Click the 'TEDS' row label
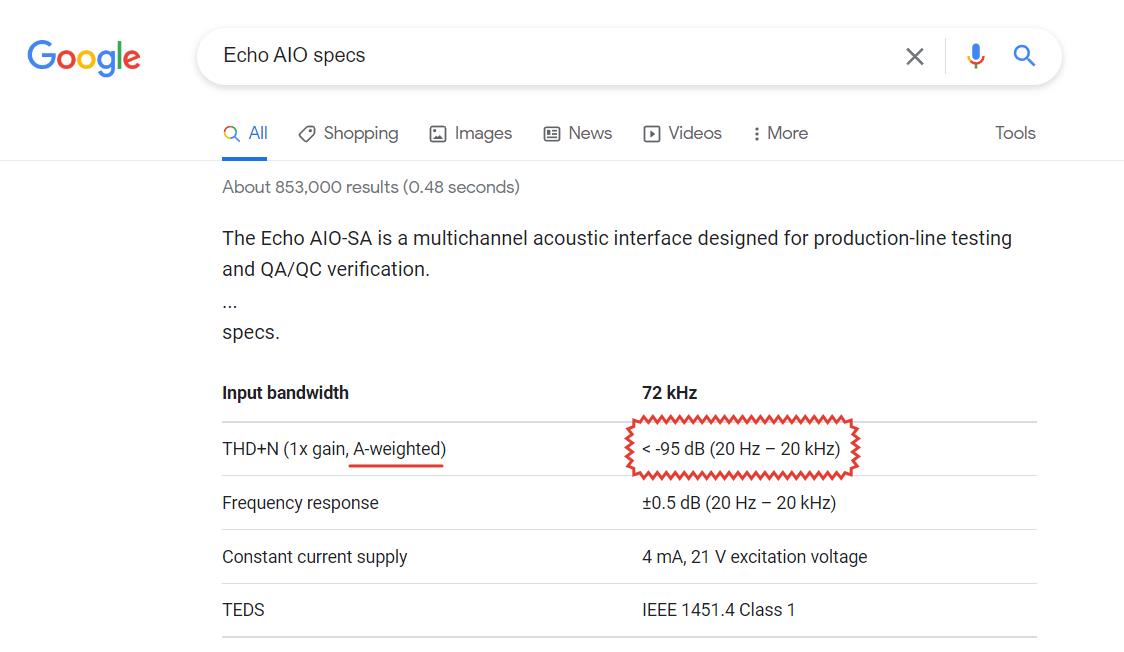Viewport: 1124px width, 652px height. tap(243, 610)
